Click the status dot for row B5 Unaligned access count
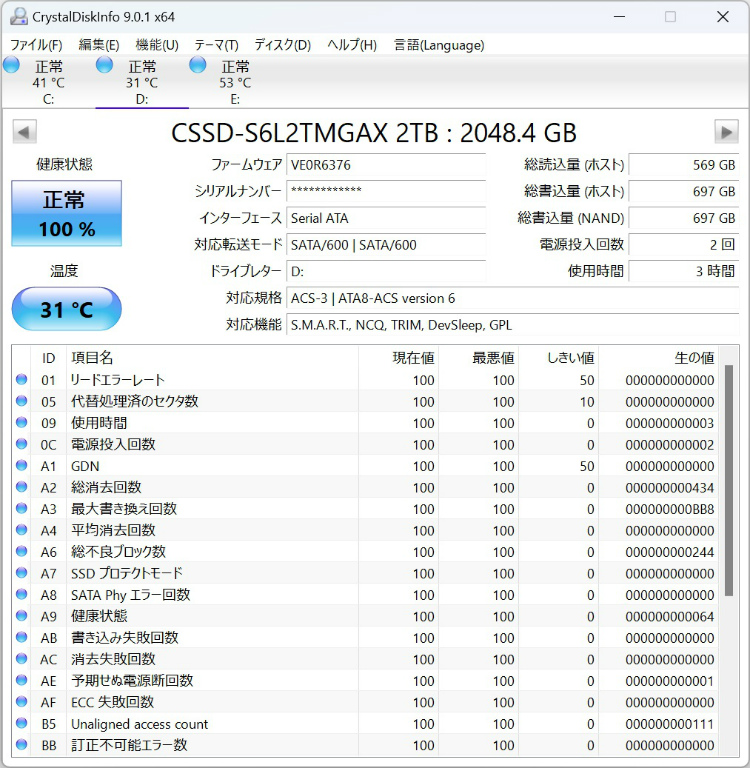Screen dimensions: 750x768 [22, 723]
